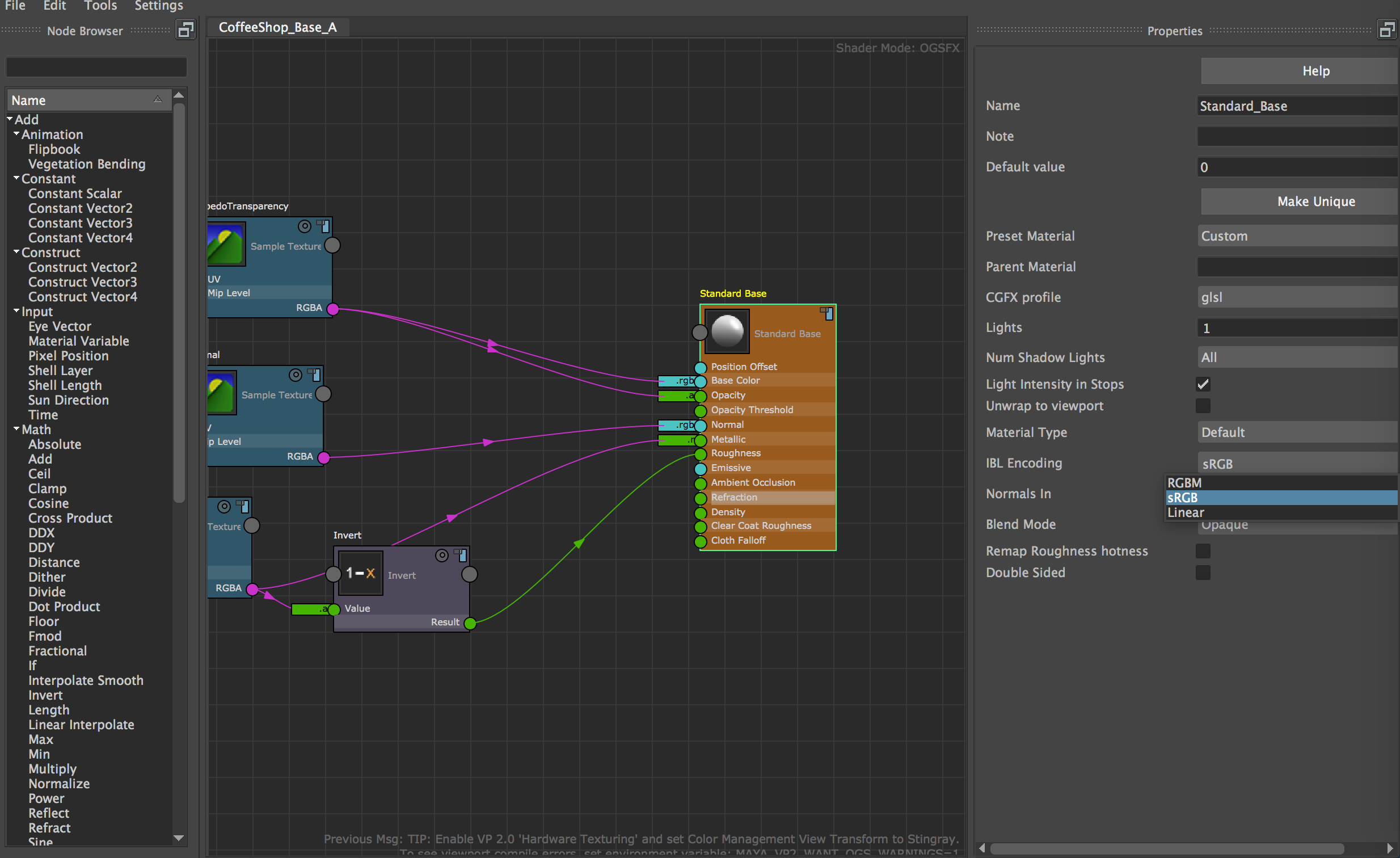
Task: Click the .rgb swizzle chip on the Base Color wire
Action: click(678, 381)
